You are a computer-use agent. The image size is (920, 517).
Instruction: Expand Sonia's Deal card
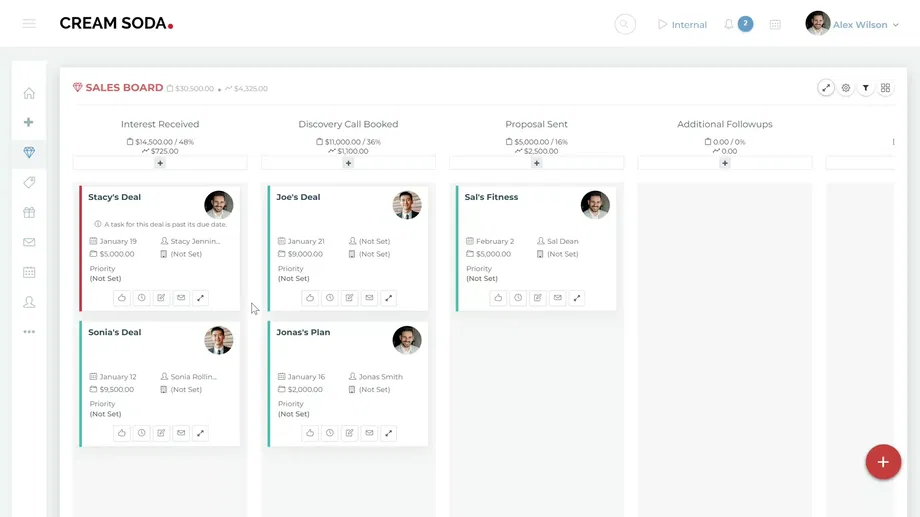201,433
